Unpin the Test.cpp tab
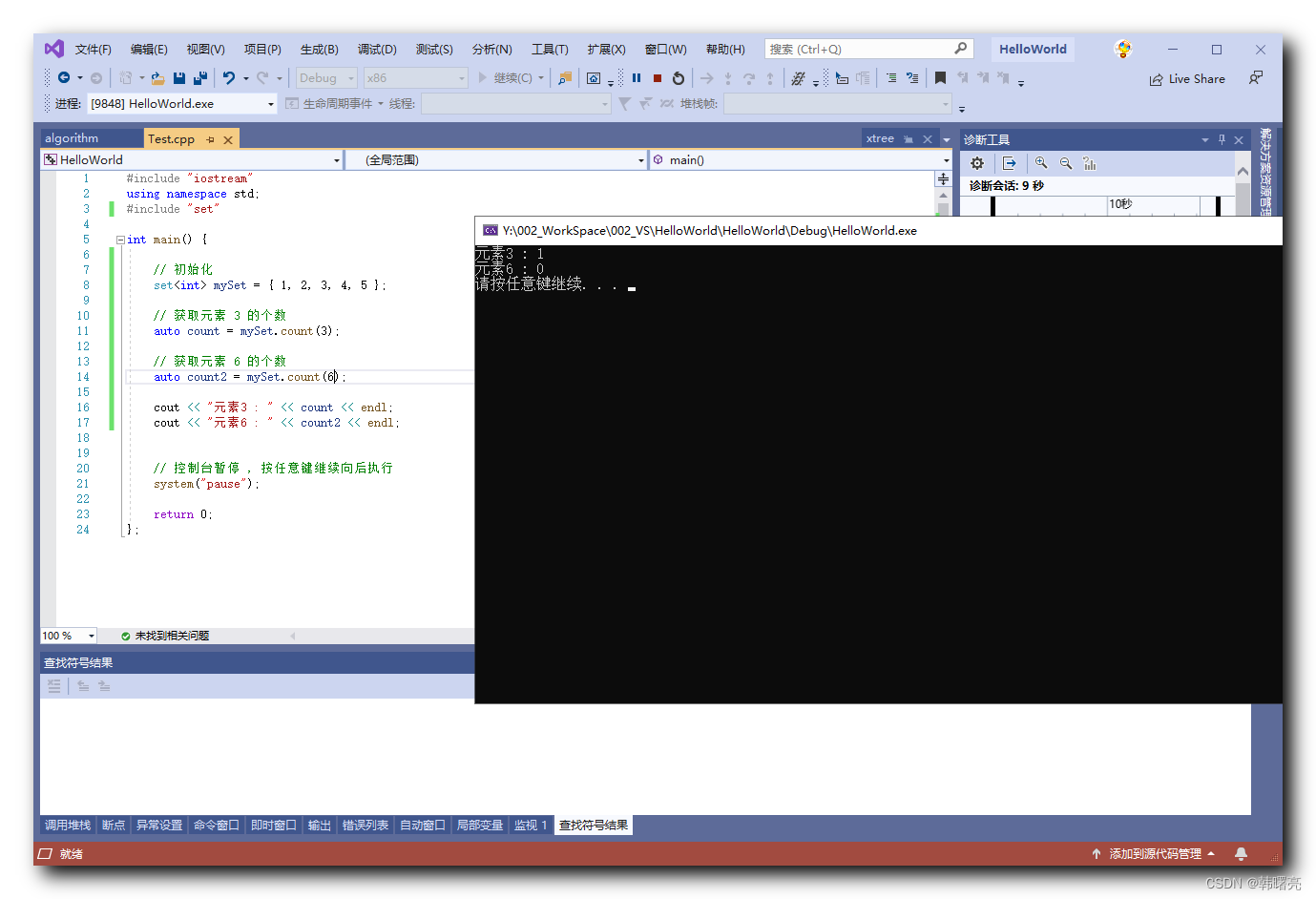Viewport: 1316px width, 899px height. (x=212, y=138)
